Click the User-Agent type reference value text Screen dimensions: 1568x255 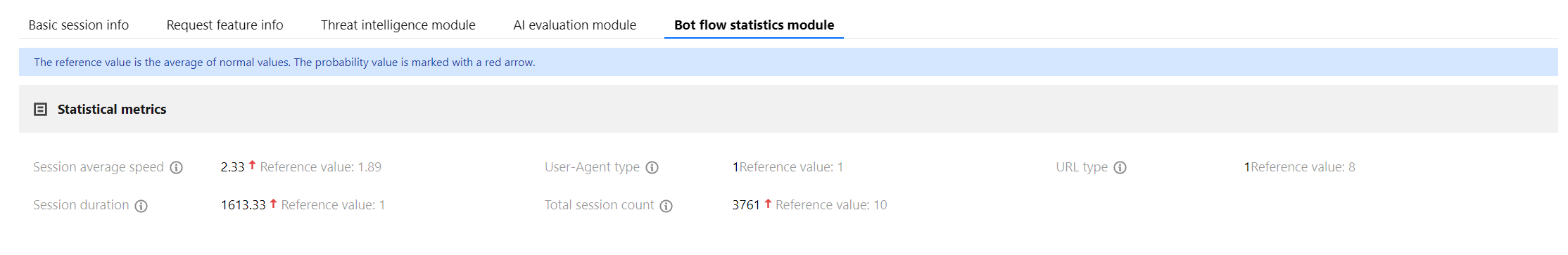tap(791, 167)
